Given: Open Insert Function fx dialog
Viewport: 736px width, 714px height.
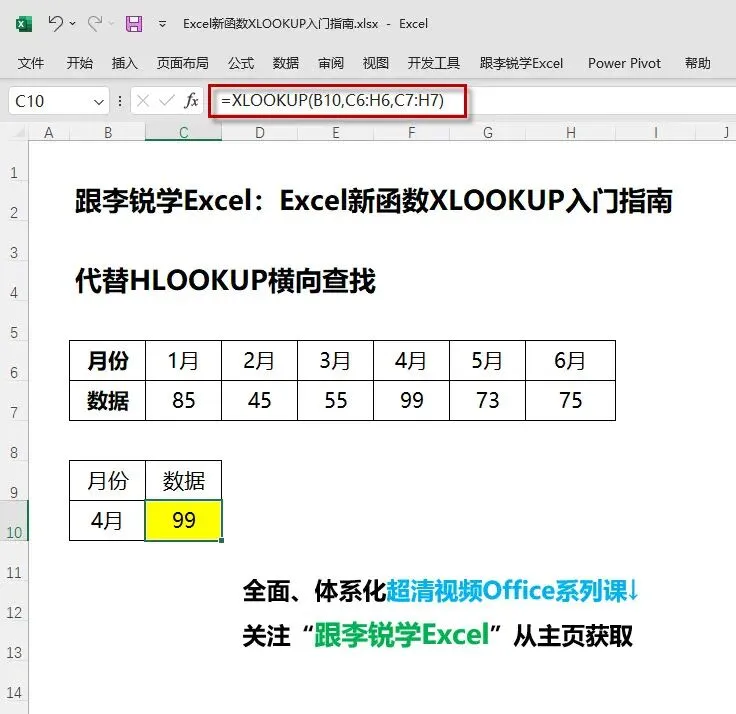Looking at the screenshot, I should click(192, 100).
